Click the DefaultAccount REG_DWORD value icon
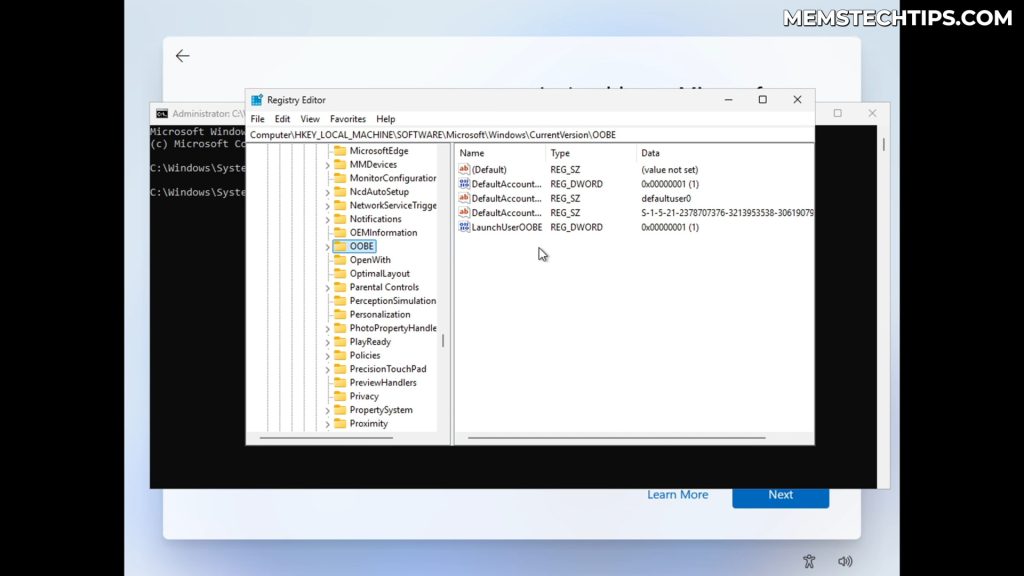This screenshot has width=1024, height=576. [464, 184]
